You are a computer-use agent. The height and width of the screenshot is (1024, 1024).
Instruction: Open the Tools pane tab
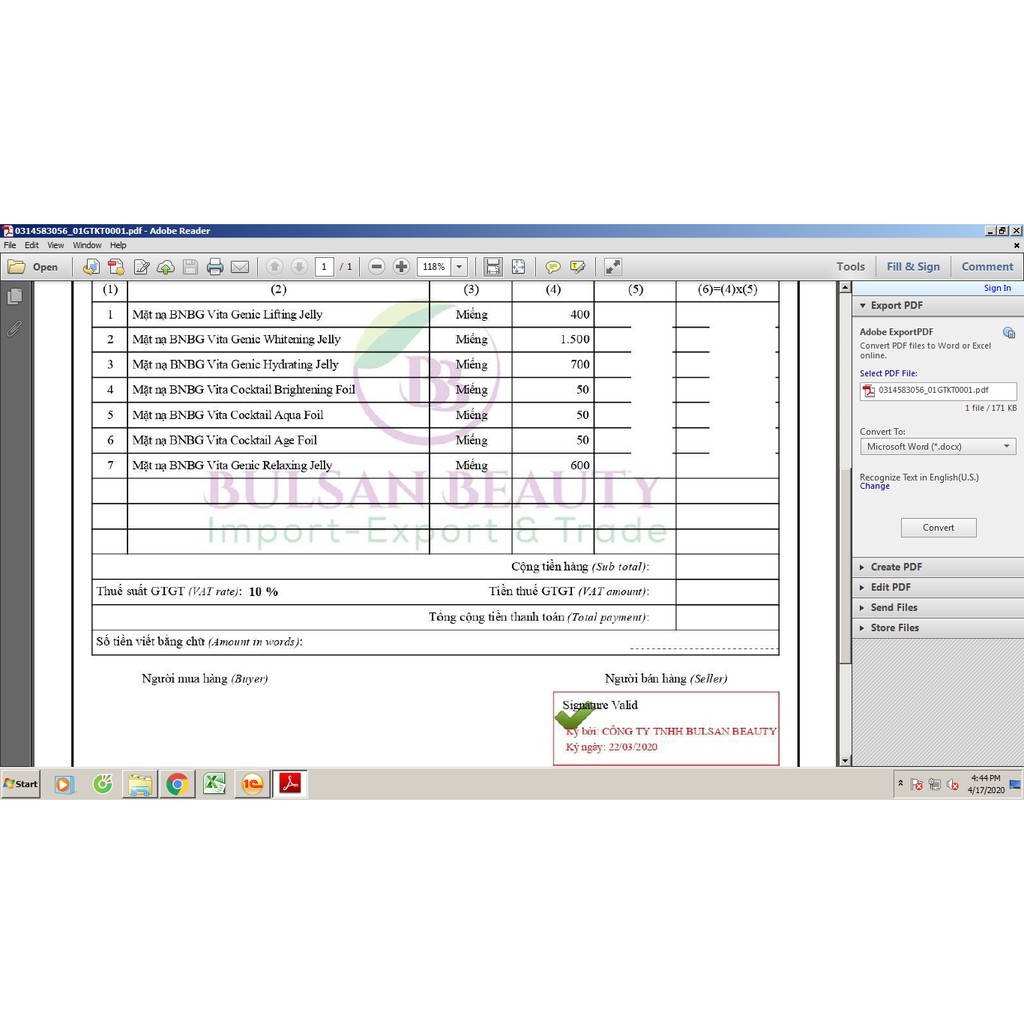point(850,266)
